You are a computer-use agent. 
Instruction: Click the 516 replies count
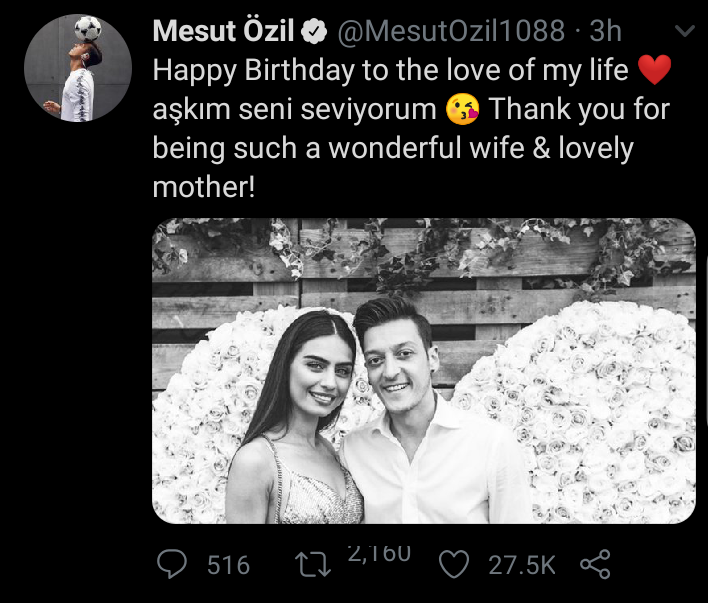point(229,565)
